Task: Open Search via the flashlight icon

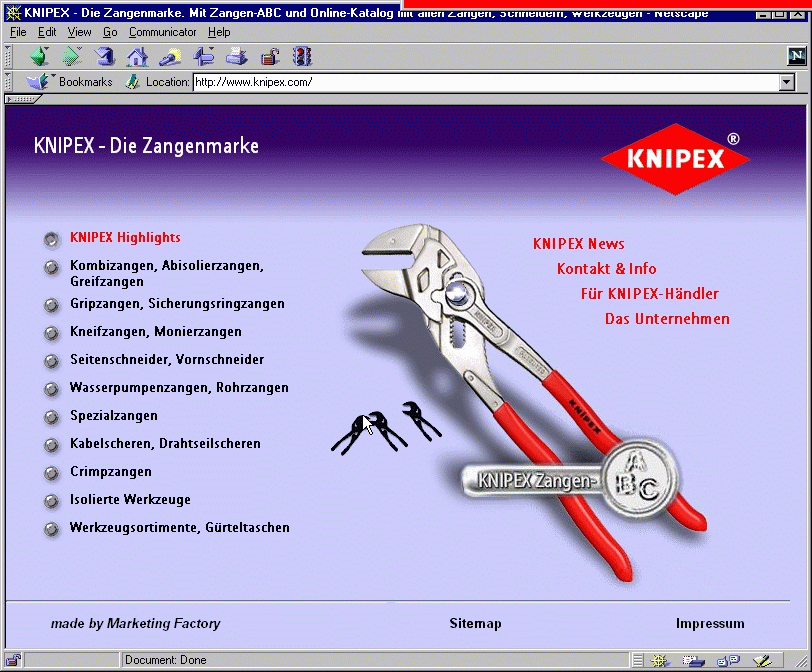Action: [170, 56]
